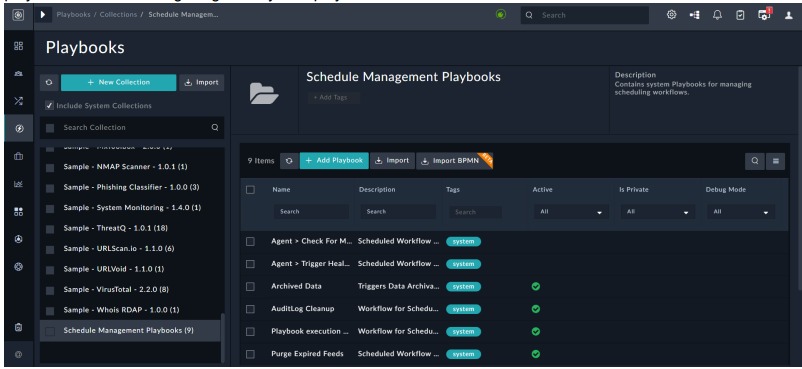The image size is (802, 369).
Task: Select Sample - System Monitoring collection
Action: 132,208
